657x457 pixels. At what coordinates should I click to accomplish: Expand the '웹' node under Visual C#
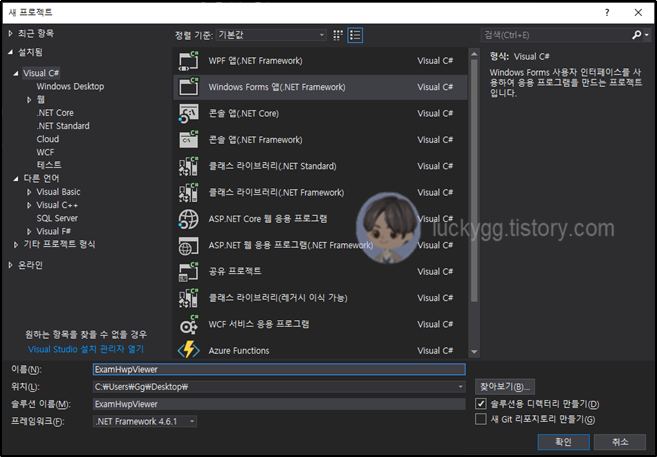(x=29, y=100)
